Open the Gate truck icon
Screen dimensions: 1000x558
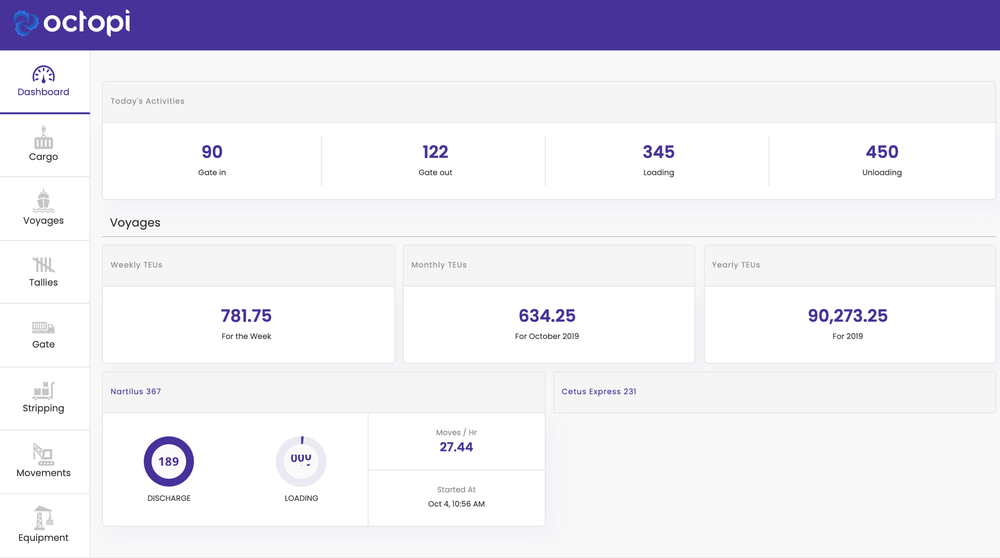click(43, 328)
